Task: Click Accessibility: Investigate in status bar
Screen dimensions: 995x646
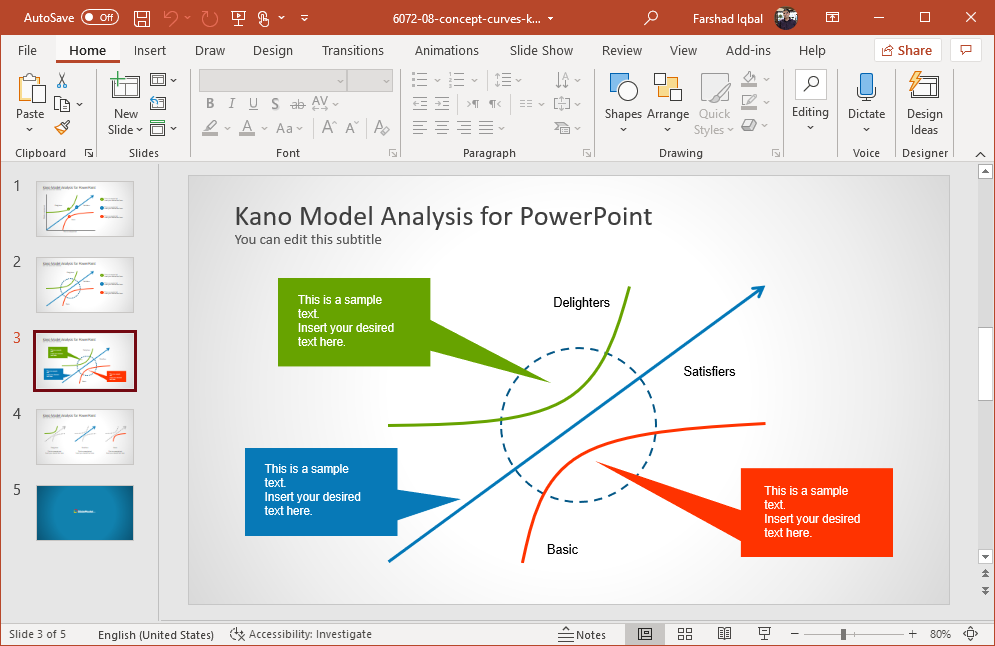Action: pyautogui.click(x=301, y=634)
